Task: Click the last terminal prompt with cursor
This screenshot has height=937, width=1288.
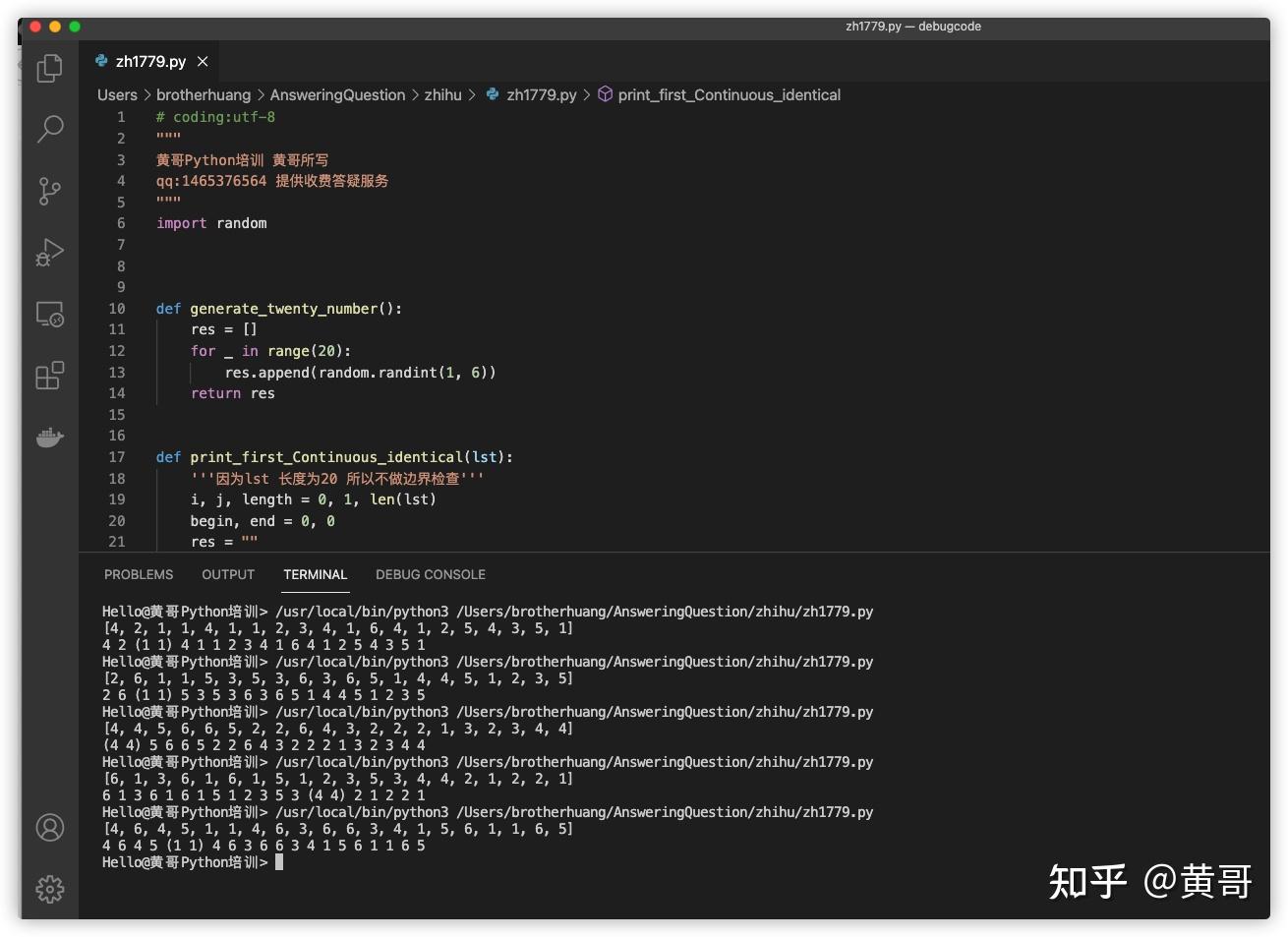Action: point(193,862)
